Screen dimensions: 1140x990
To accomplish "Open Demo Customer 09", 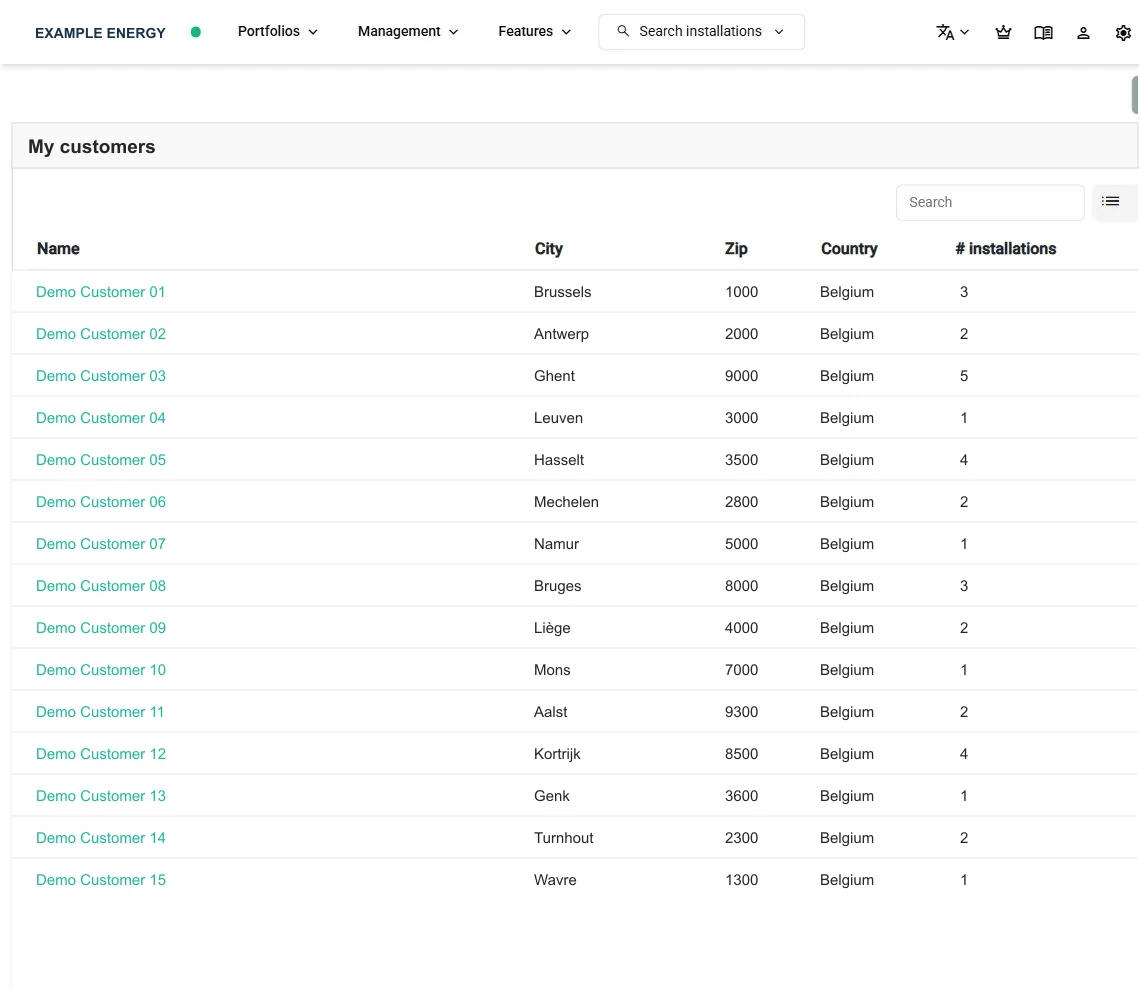I will coord(101,628).
